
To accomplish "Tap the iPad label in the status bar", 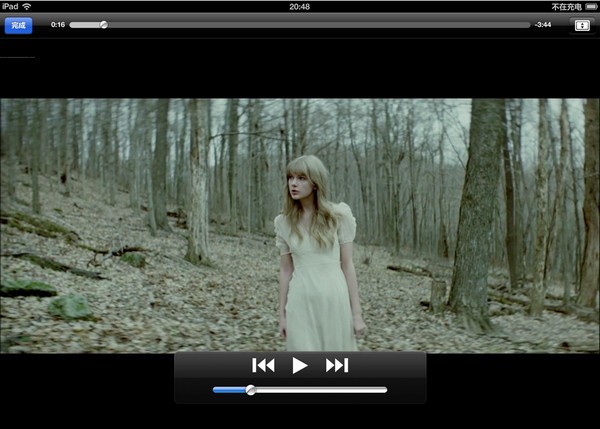I will pos(9,6).
